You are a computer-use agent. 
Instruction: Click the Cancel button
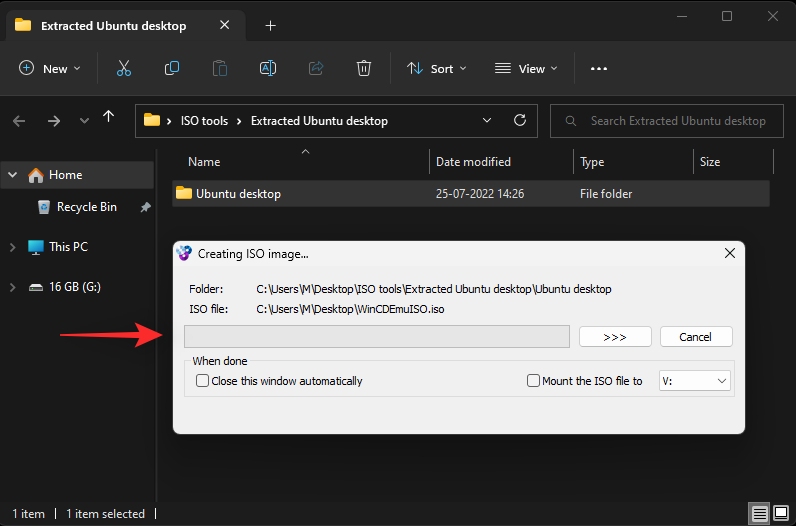tap(696, 337)
